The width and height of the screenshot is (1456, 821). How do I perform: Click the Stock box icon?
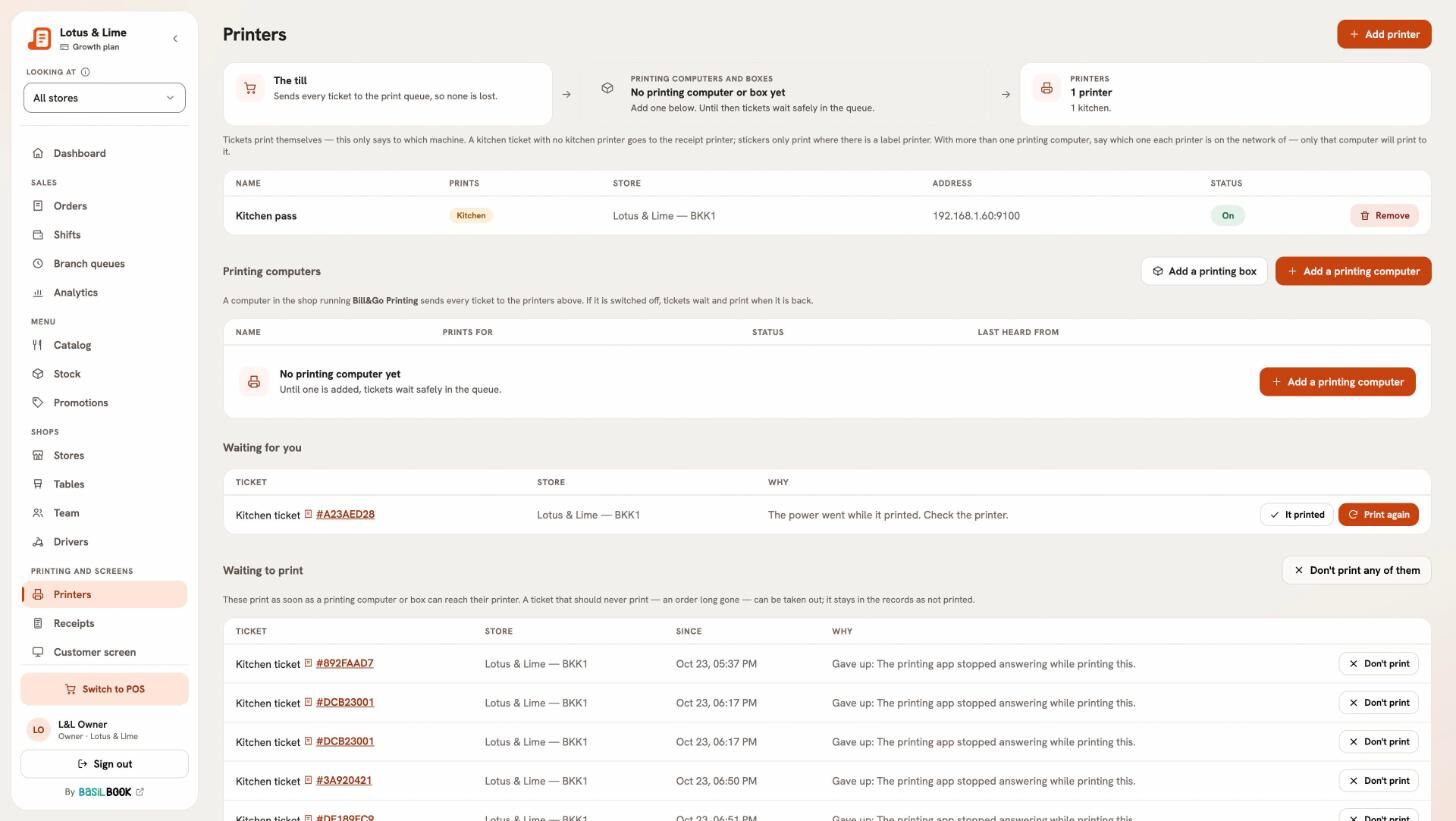(38, 374)
